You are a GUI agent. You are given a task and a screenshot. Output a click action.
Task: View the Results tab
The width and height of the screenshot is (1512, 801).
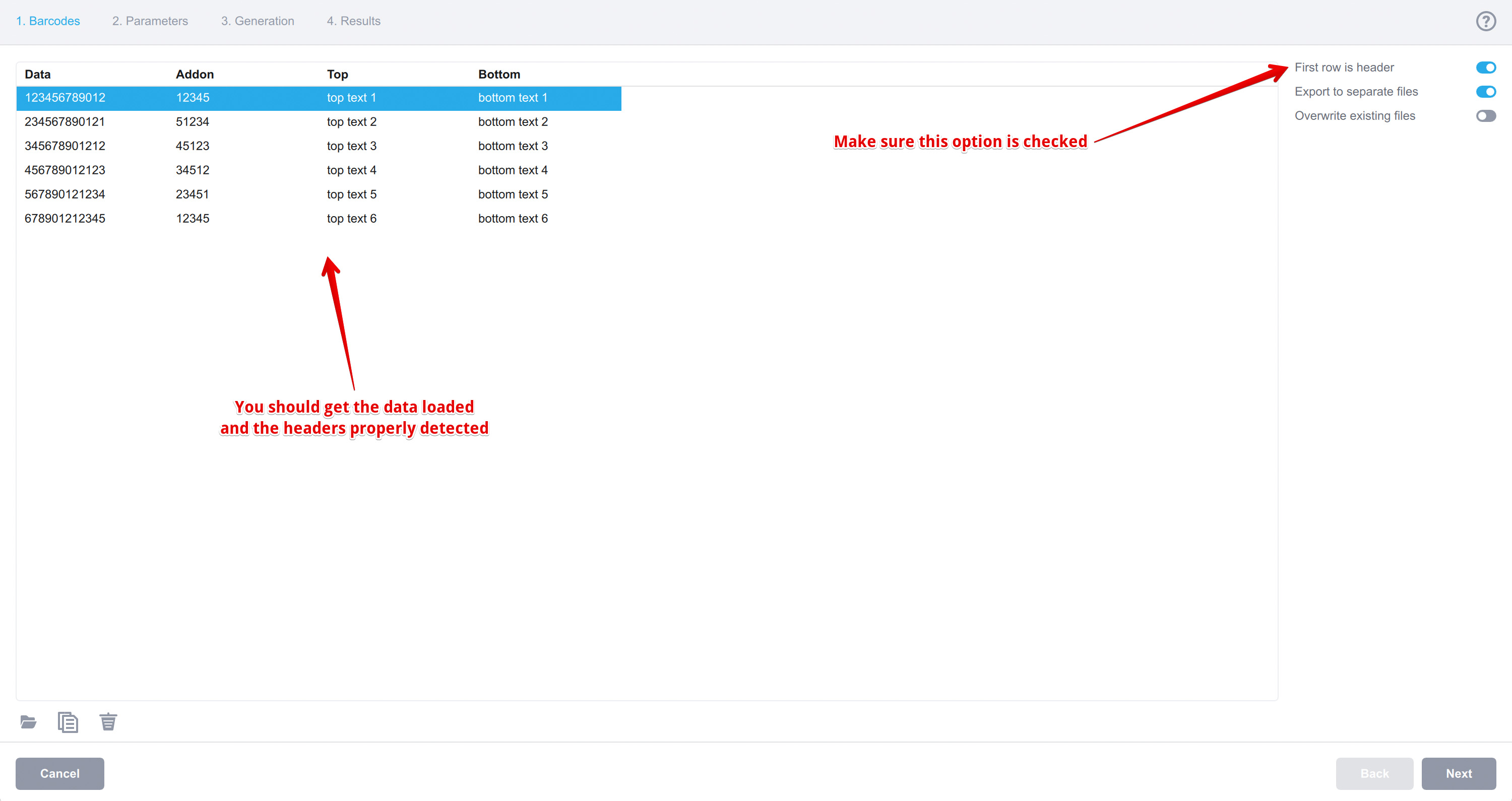click(353, 21)
